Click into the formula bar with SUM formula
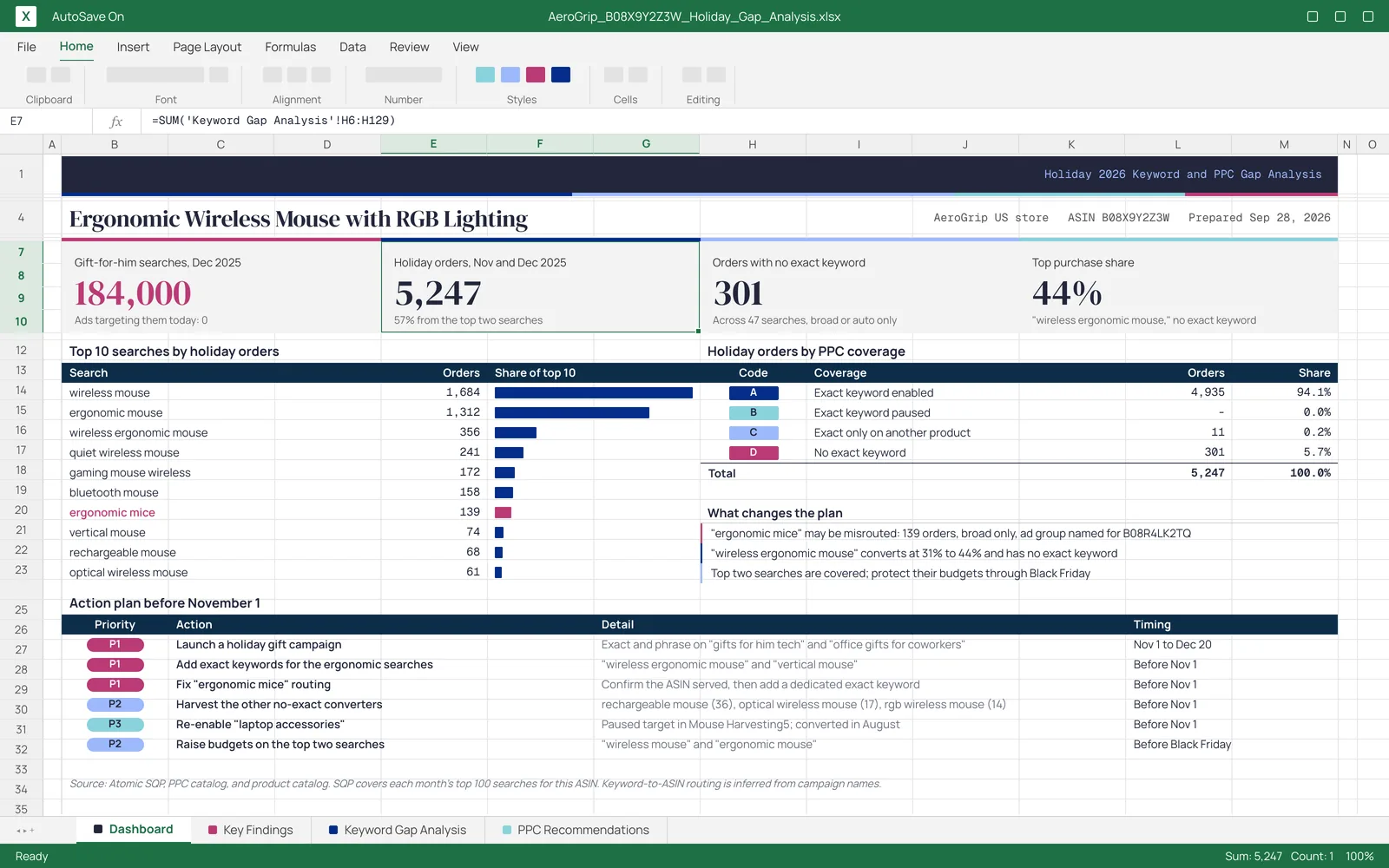 click(x=764, y=122)
